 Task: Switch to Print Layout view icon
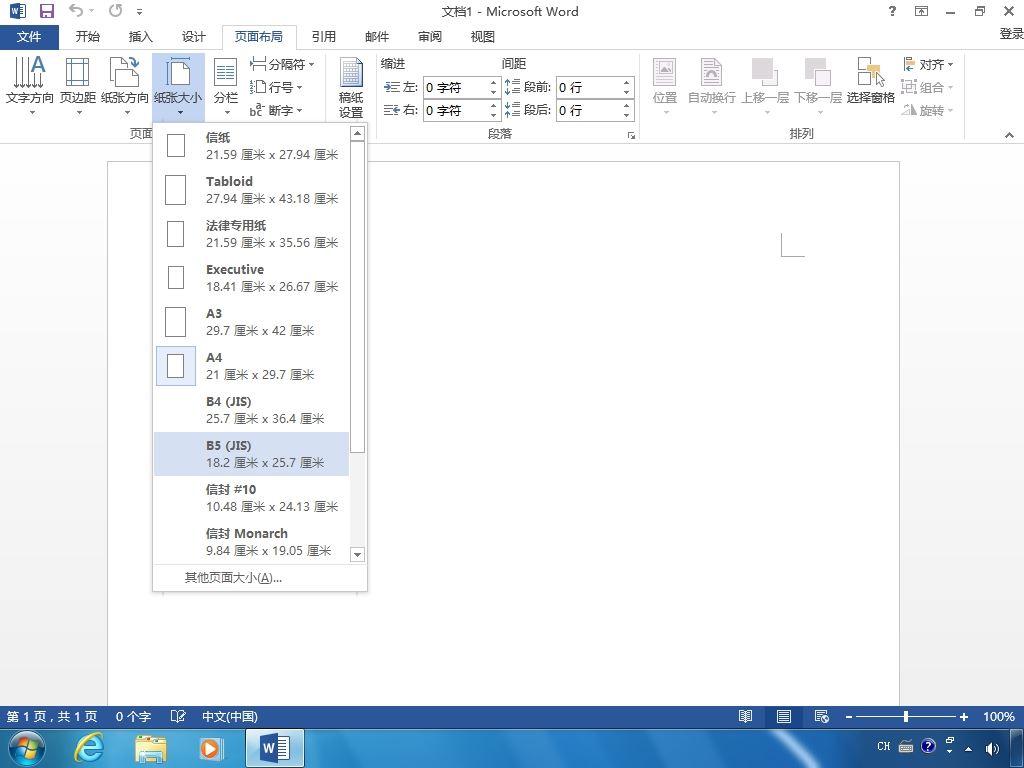(784, 716)
